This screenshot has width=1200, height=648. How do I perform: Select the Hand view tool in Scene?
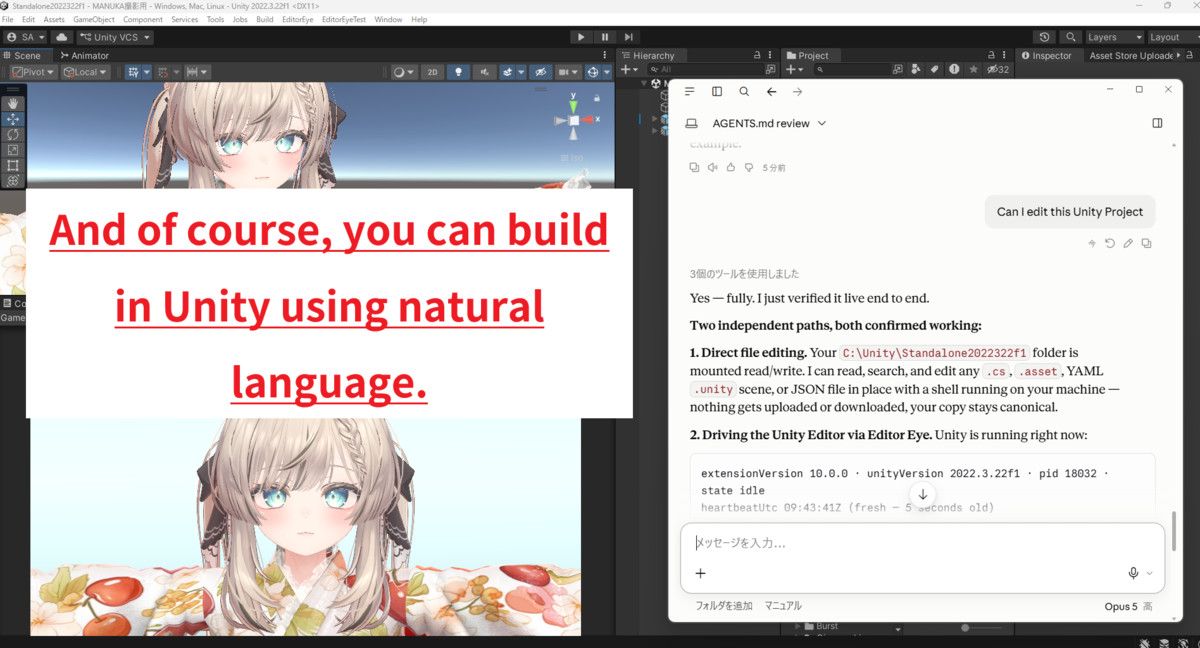[13, 104]
